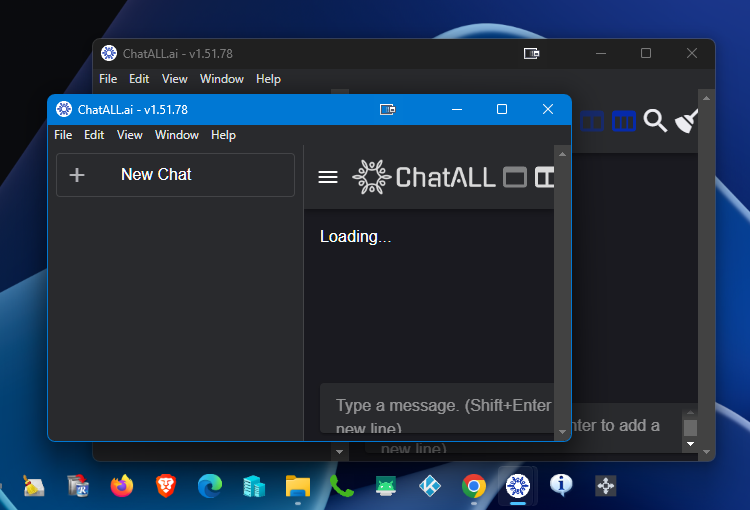
Task: Click the message input field in front window
Action: coord(437,408)
